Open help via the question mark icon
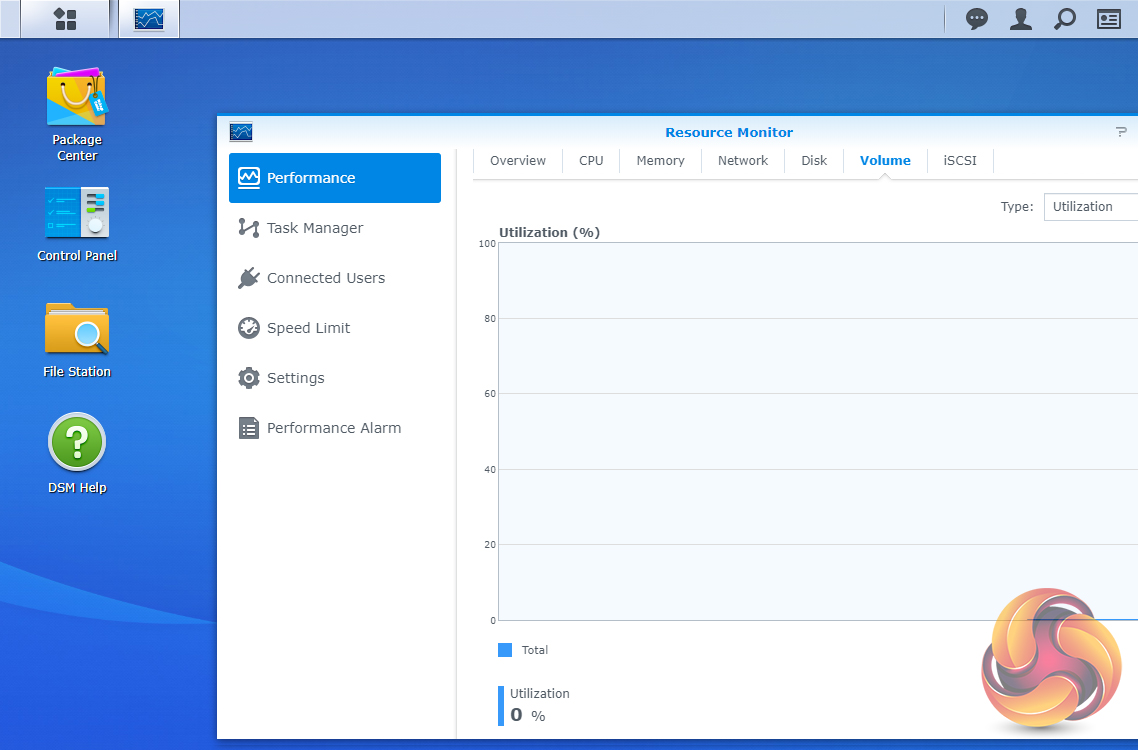 coord(1121,132)
